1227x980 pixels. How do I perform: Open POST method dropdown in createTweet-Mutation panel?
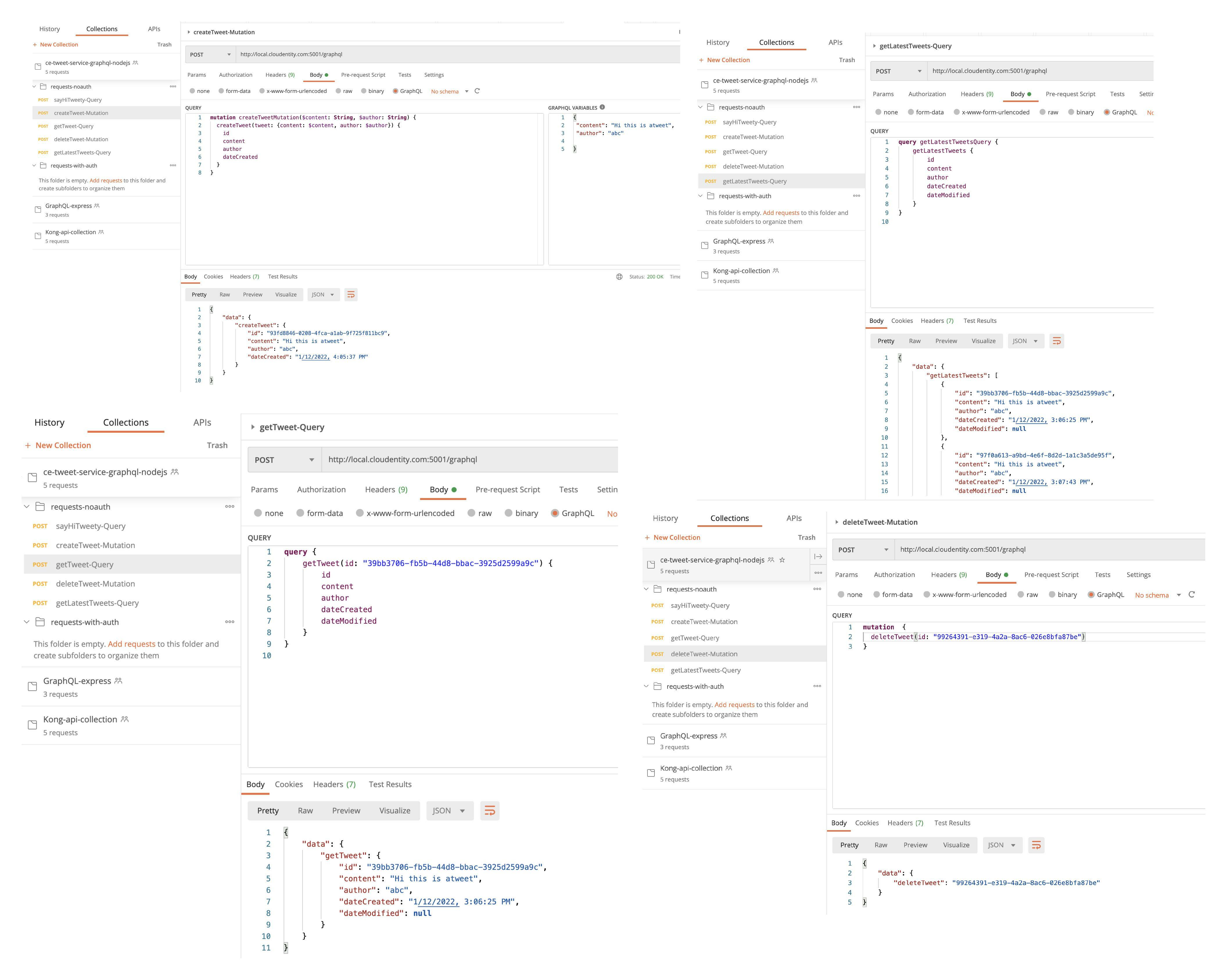pos(210,55)
